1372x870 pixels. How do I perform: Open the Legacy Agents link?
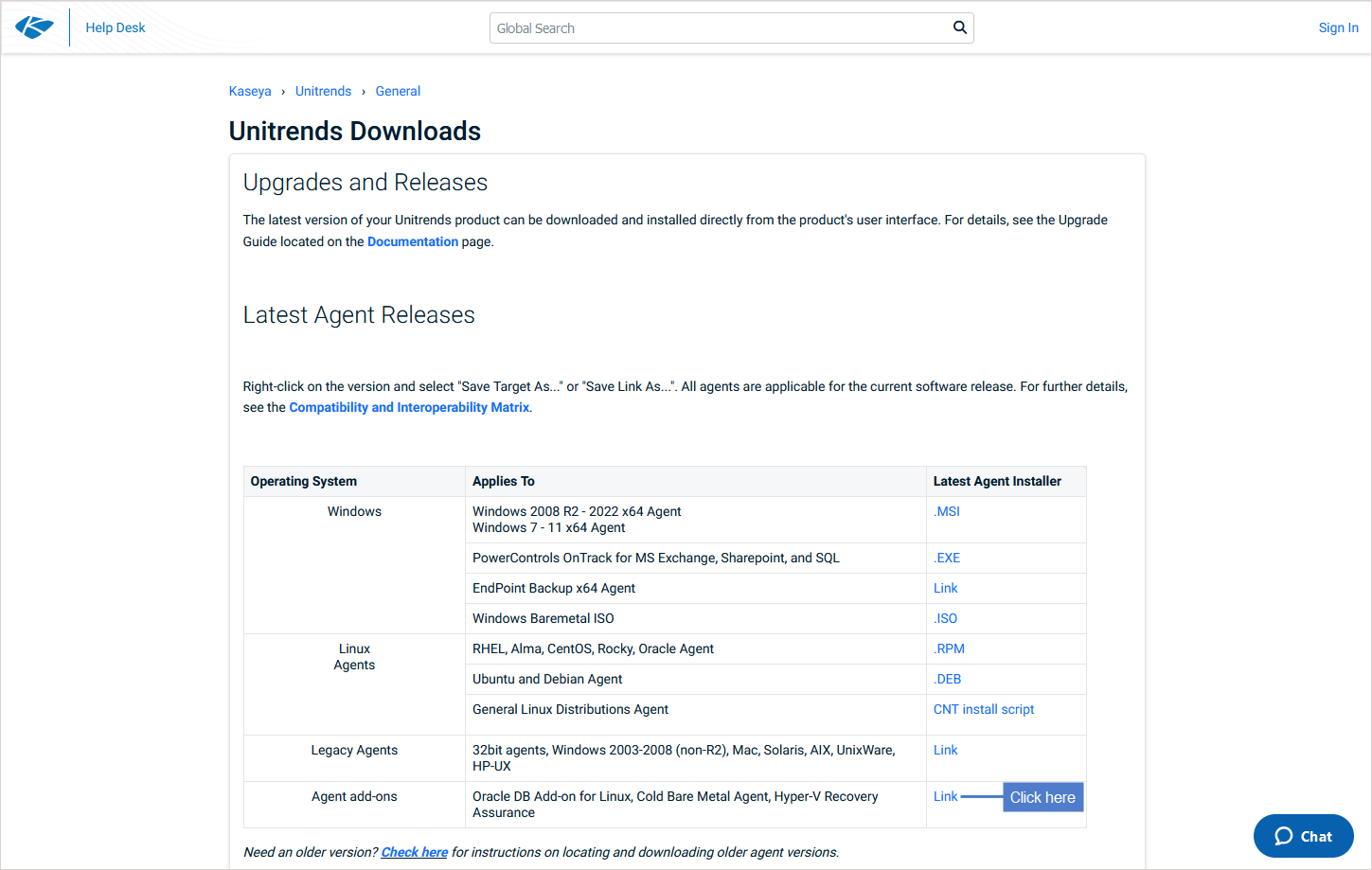click(x=945, y=750)
